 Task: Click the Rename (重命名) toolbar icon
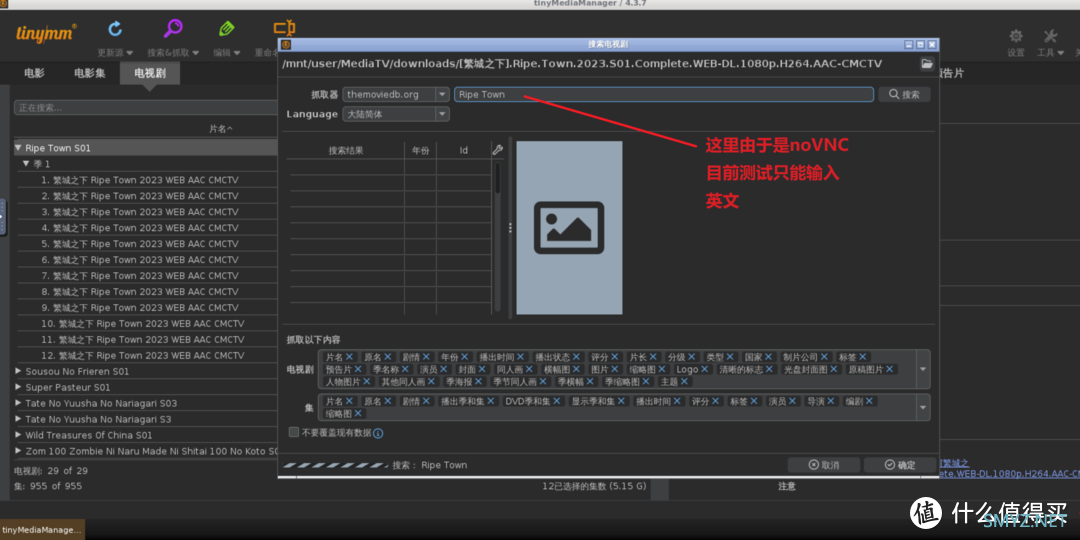284,29
